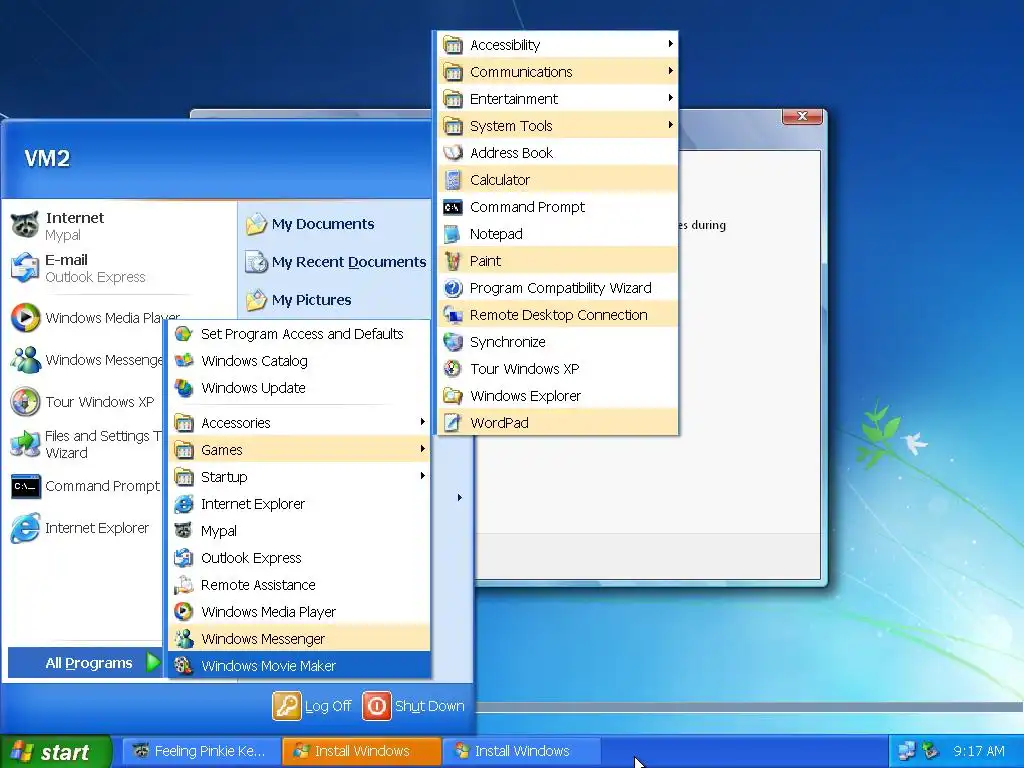Launch Mypal from the All Programs list
The image size is (1024, 768).
[300, 531]
